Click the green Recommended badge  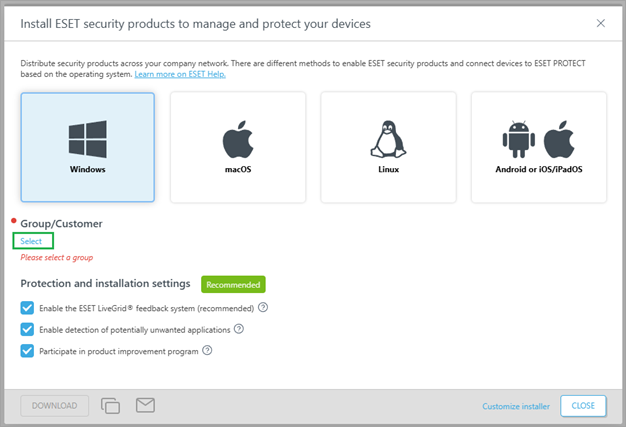[x=233, y=285]
